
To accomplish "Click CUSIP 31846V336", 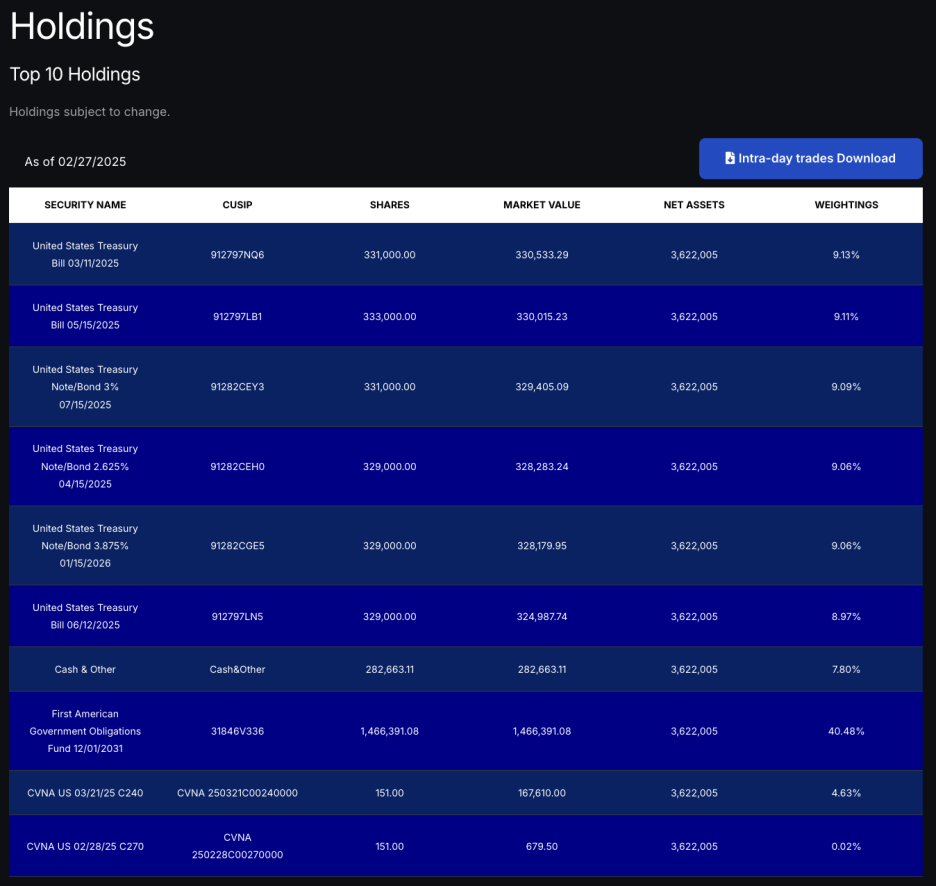I will pyautogui.click(x=238, y=731).
